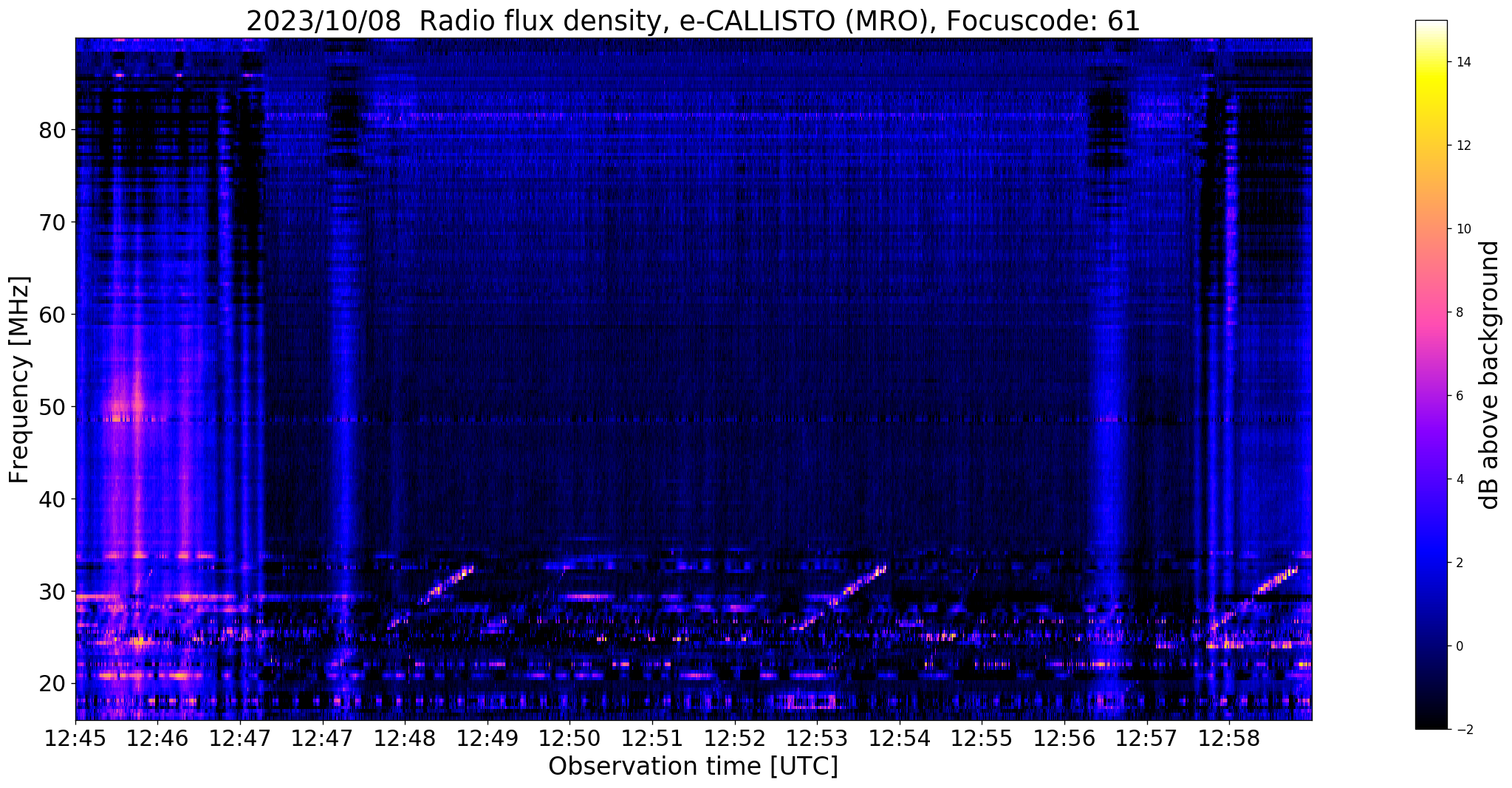Click the 12:54 time tick label

click(899, 738)
